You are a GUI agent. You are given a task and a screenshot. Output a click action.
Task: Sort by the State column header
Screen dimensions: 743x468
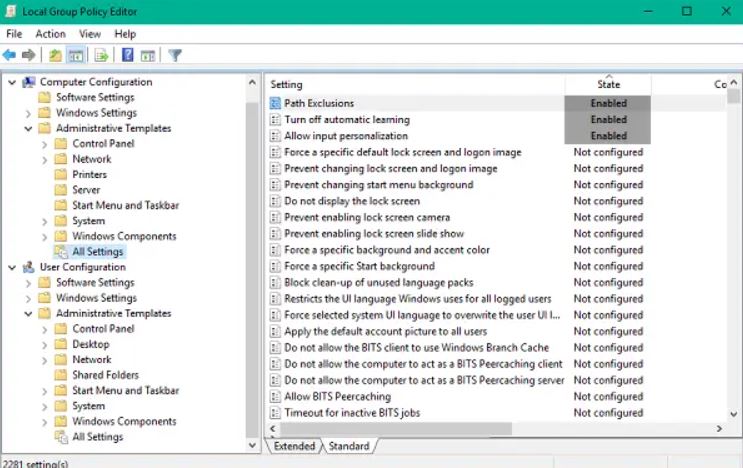608,85
